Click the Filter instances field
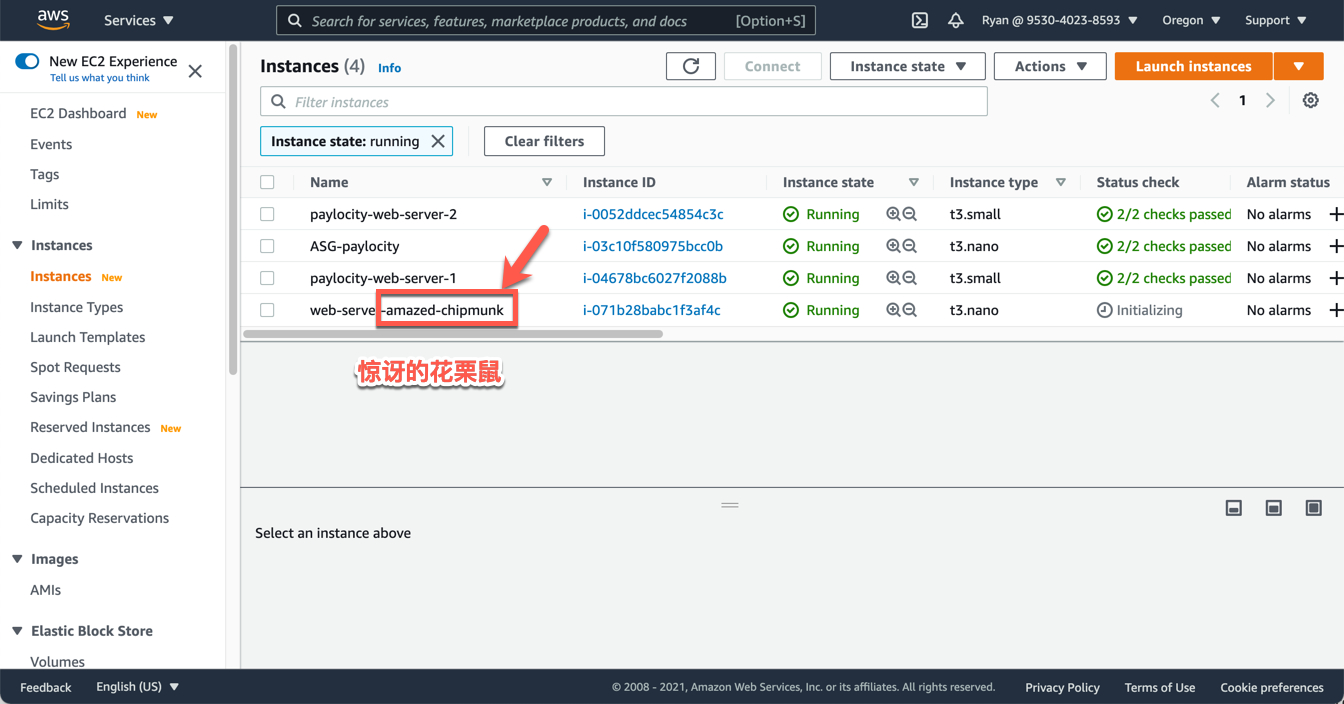The width and height of the screenshot is (1344, 704). (624, 101)
